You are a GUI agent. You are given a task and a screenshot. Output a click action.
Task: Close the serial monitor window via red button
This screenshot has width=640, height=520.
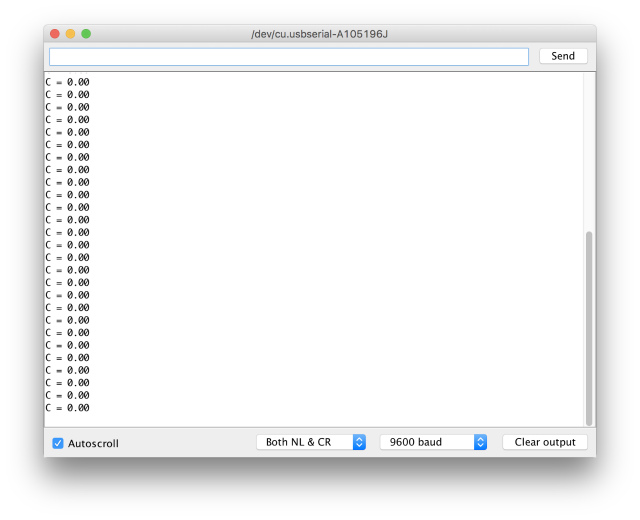click(55, 34)
